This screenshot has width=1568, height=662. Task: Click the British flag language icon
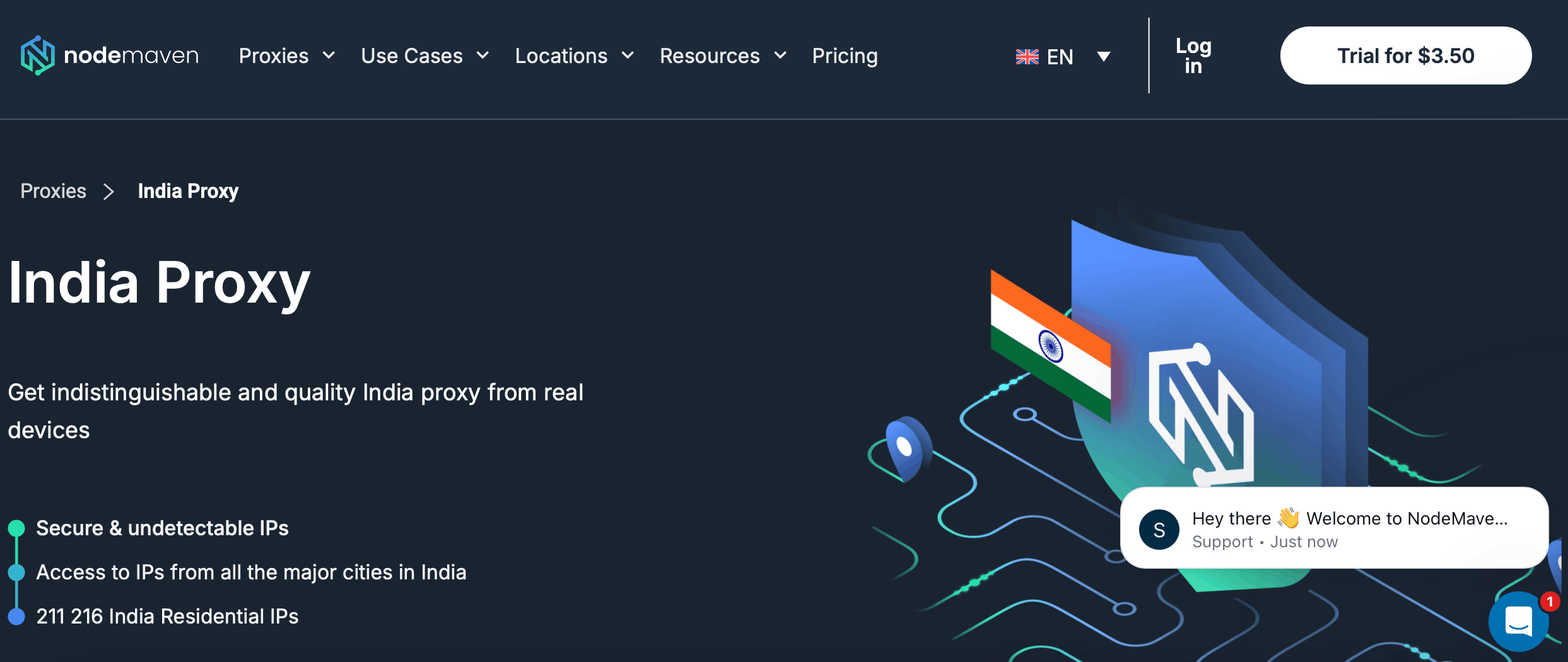click(x=1028, y=55)
